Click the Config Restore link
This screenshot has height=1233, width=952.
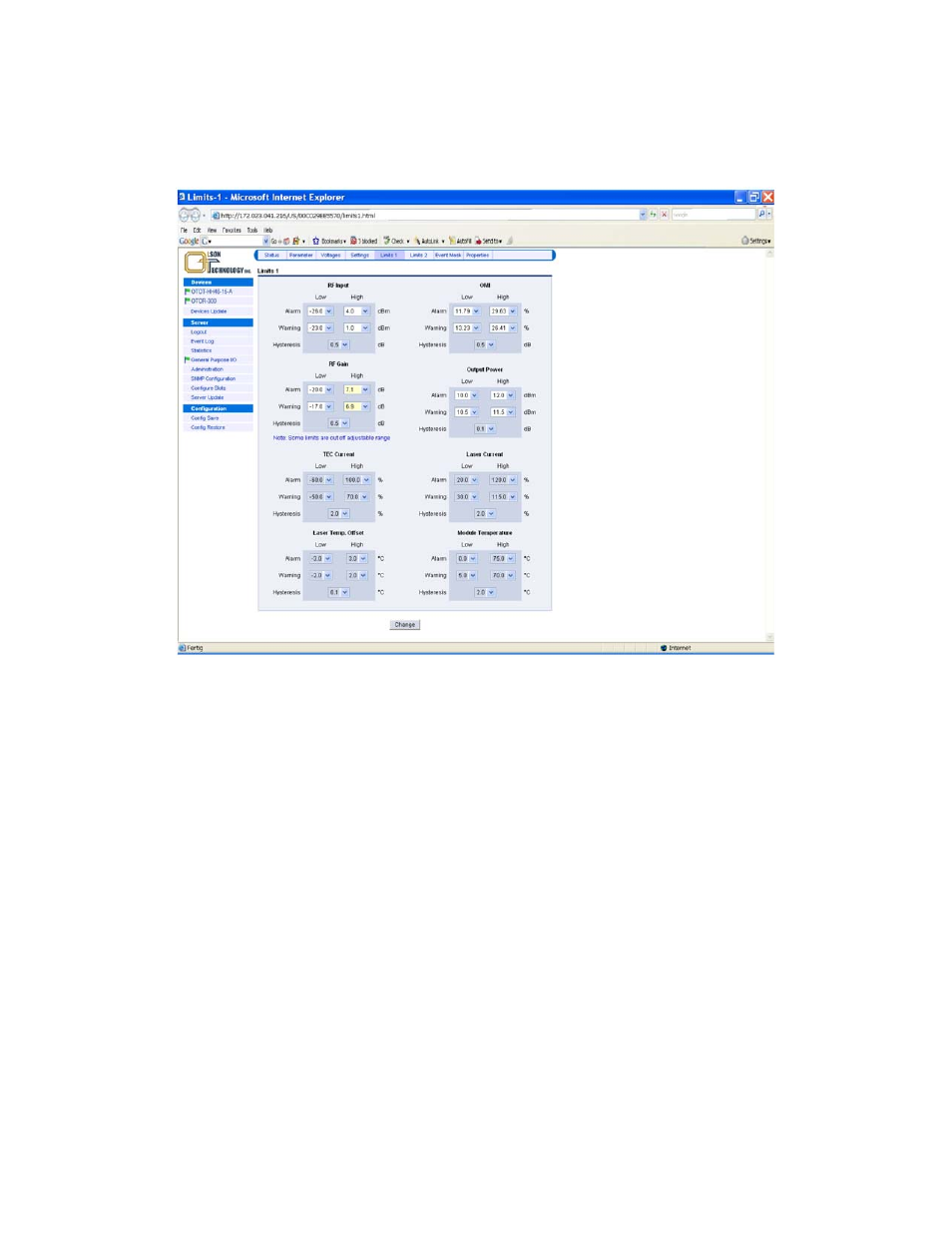(x=208, y=427)
